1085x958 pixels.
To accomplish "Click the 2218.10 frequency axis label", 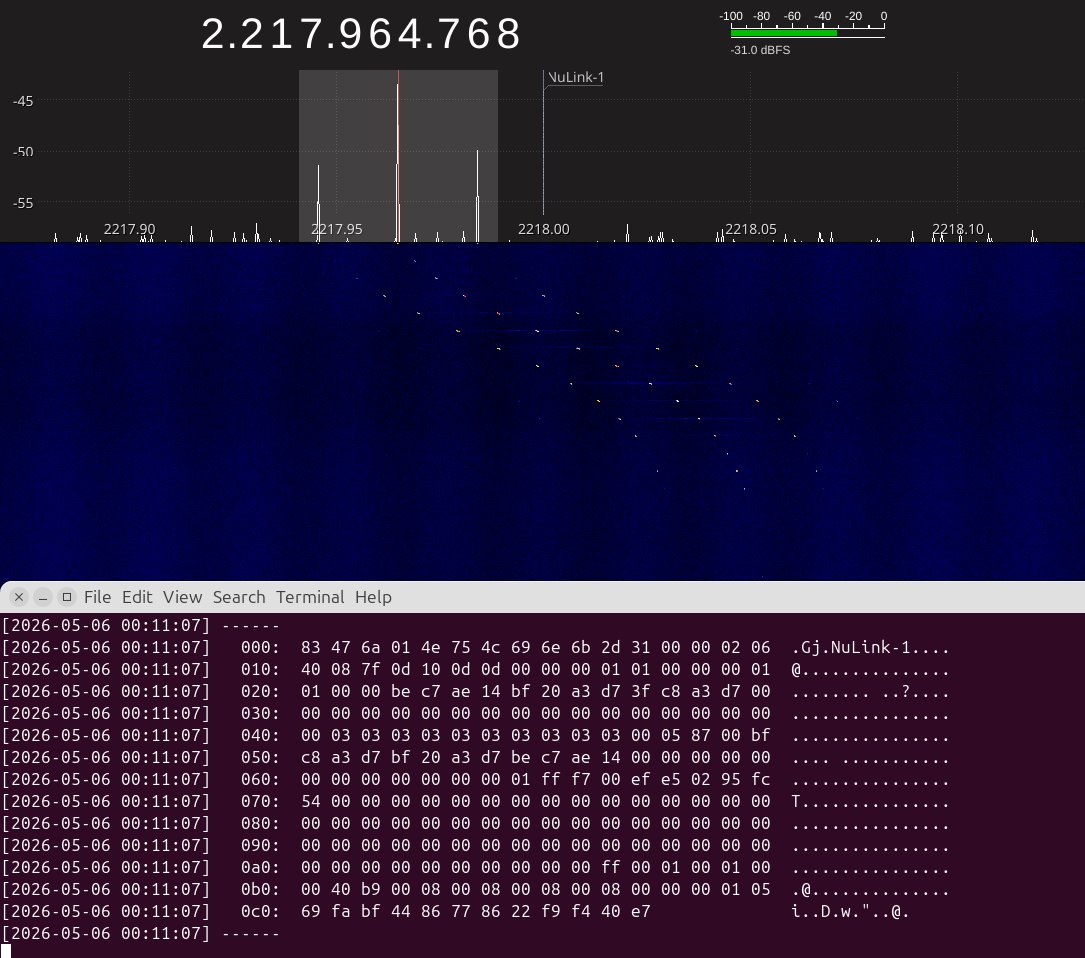I will pos(958,229).
